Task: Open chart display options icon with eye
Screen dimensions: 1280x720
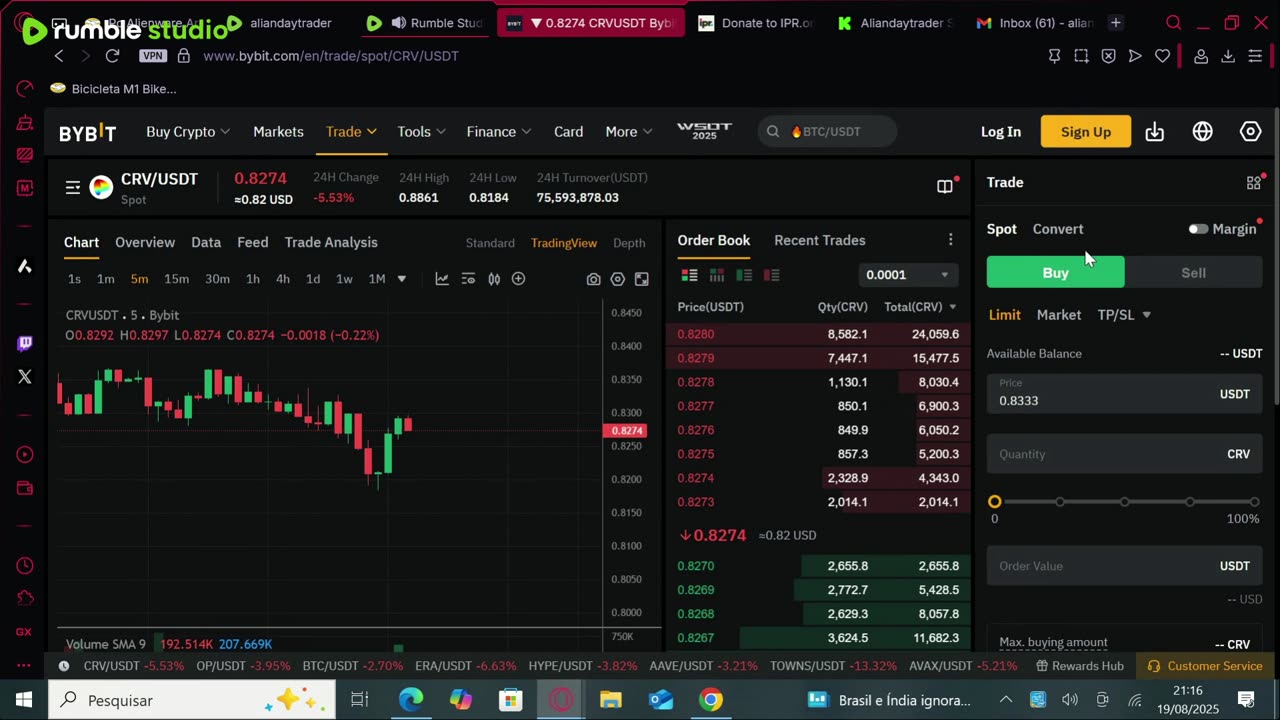Action: click(x=468, y=279)
